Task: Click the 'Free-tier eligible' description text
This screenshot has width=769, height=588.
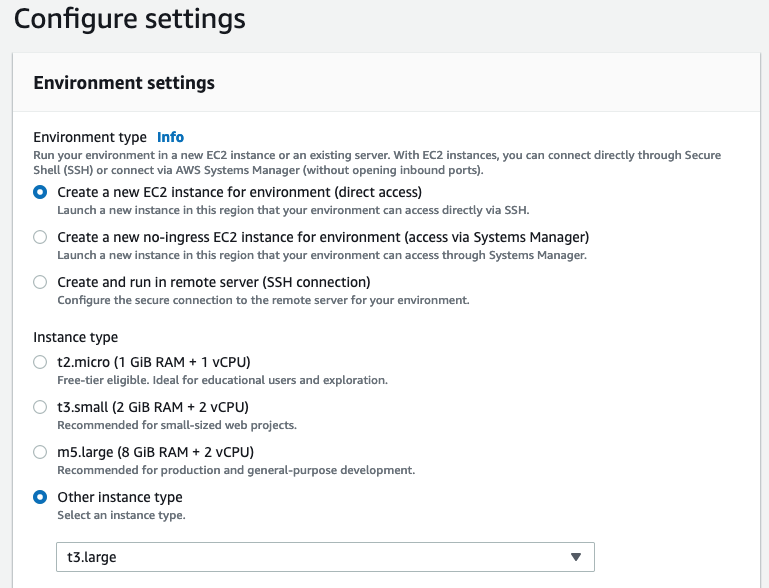Action: click(222, 380)
